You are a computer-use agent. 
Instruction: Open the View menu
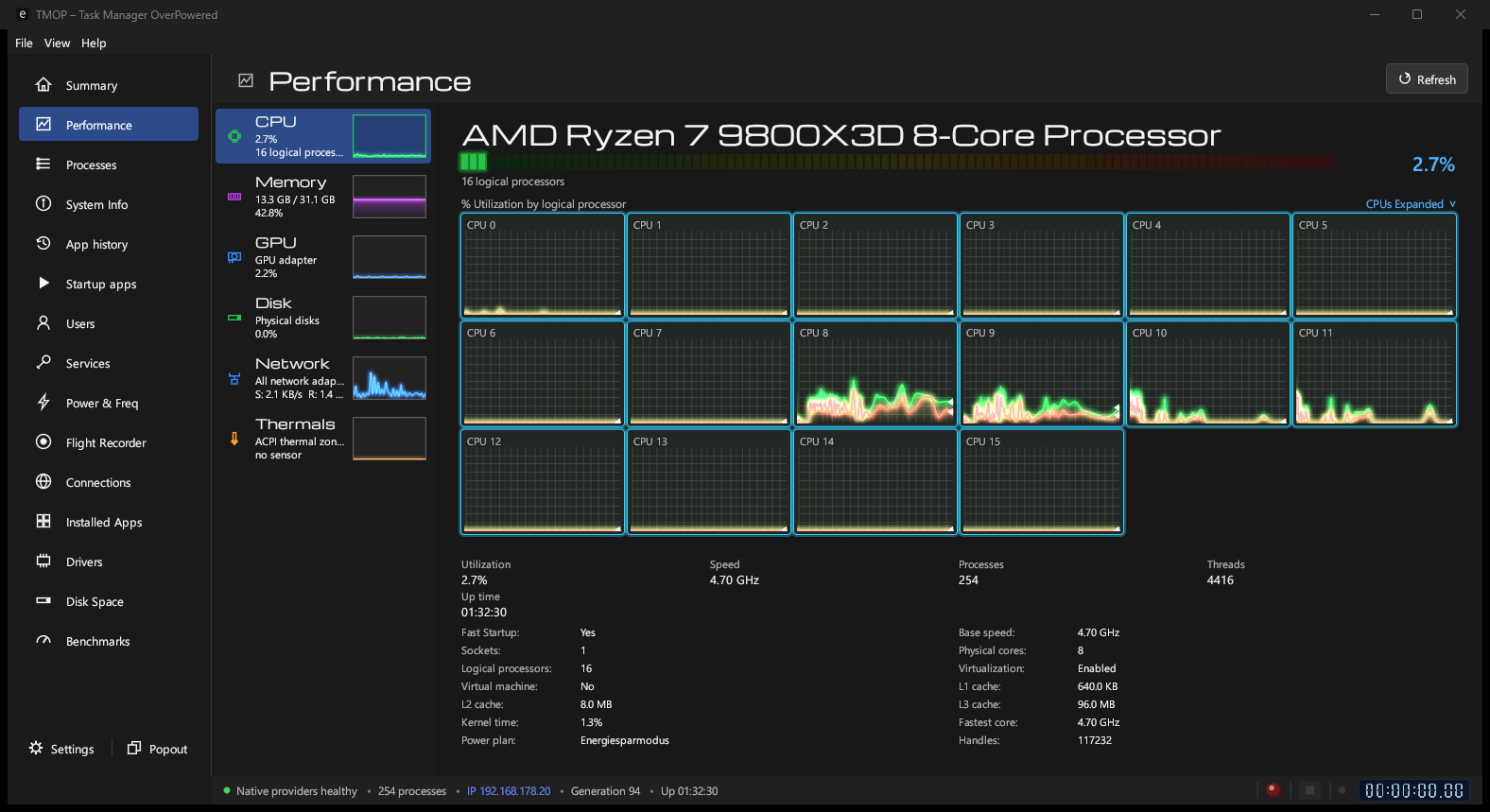coord(57,43)
